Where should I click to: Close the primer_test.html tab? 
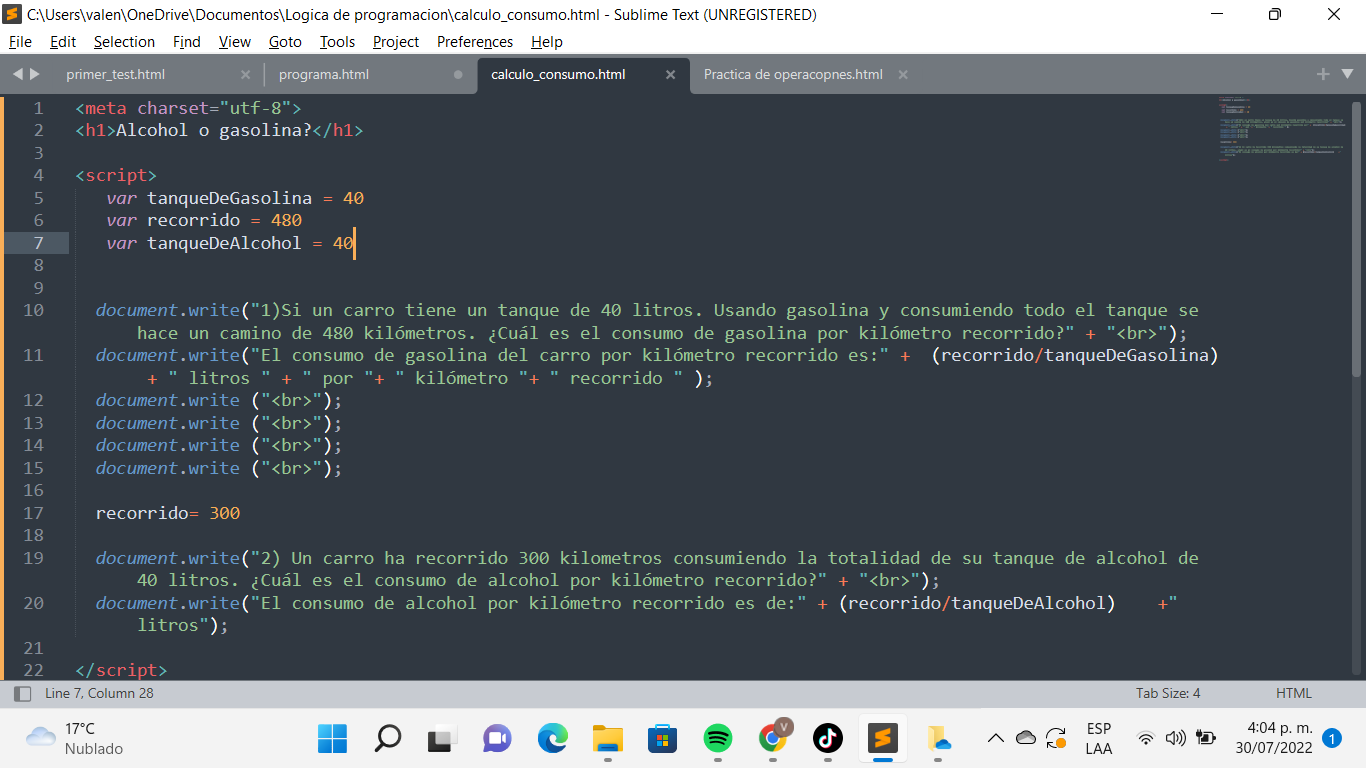(x=246, y=74)
